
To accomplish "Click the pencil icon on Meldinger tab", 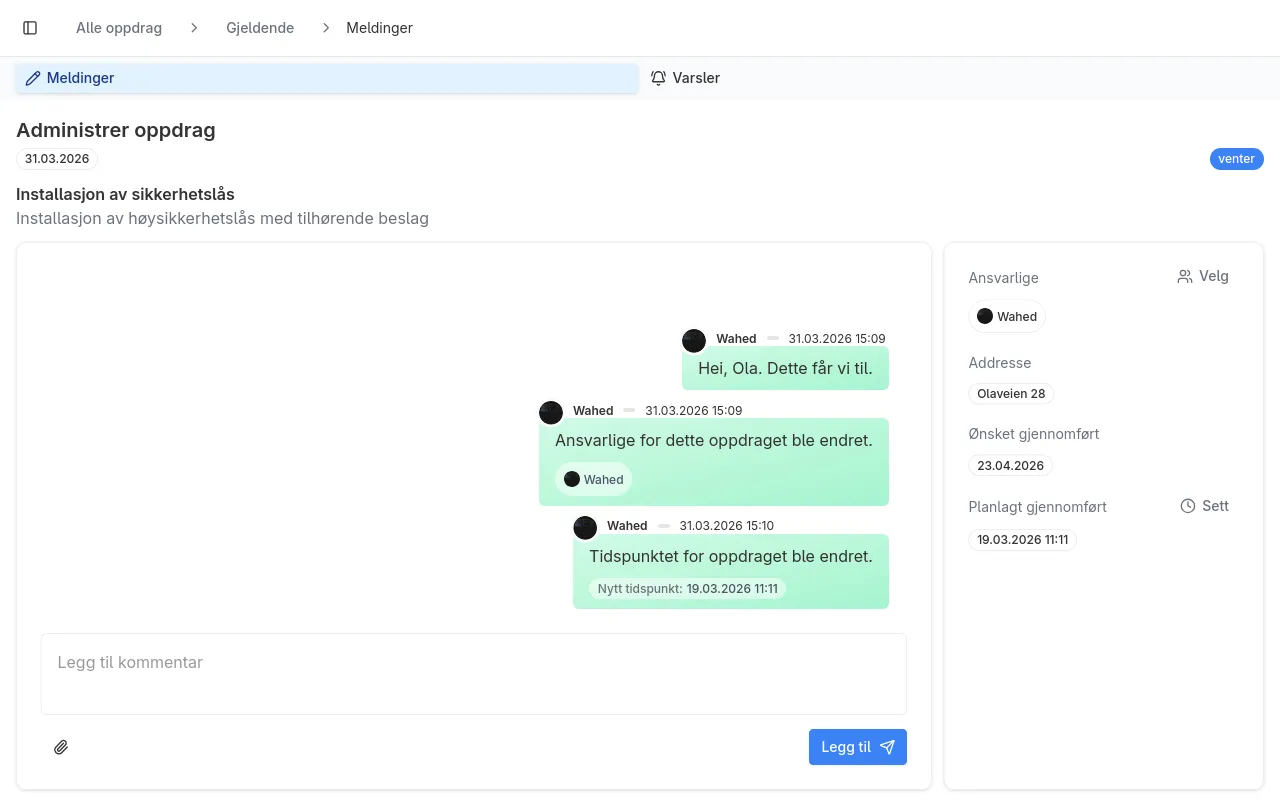I will 33,78.
